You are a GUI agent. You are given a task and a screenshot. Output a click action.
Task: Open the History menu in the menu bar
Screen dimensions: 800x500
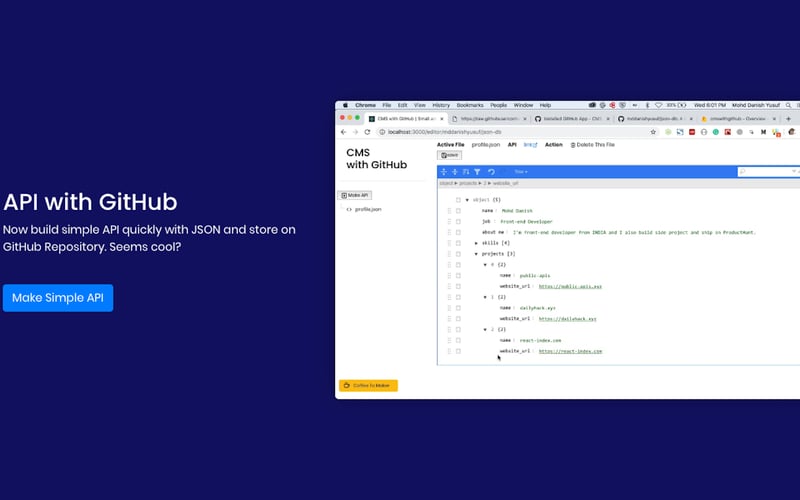441,105
